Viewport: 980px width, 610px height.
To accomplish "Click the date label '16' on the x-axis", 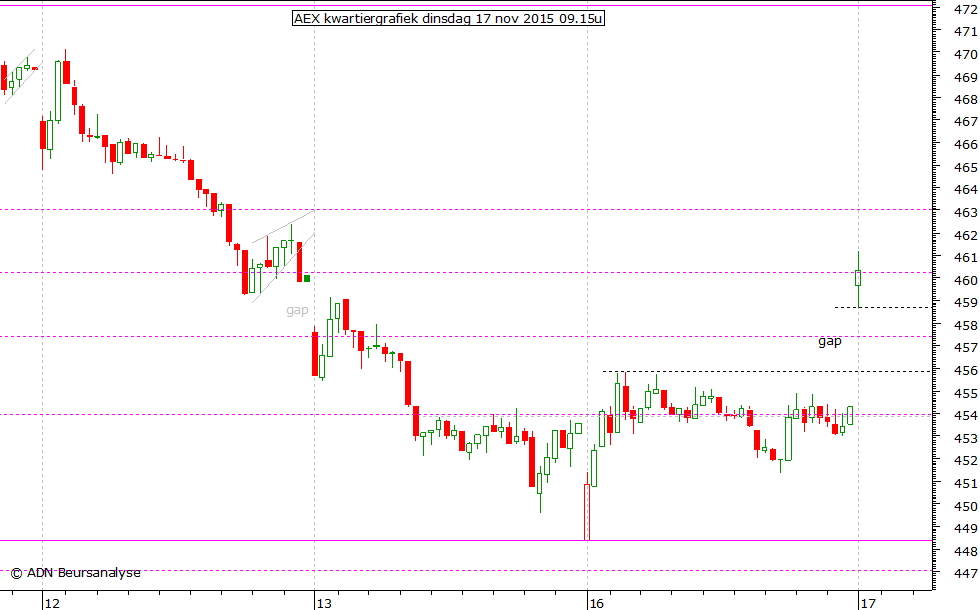I will point(597,603).
